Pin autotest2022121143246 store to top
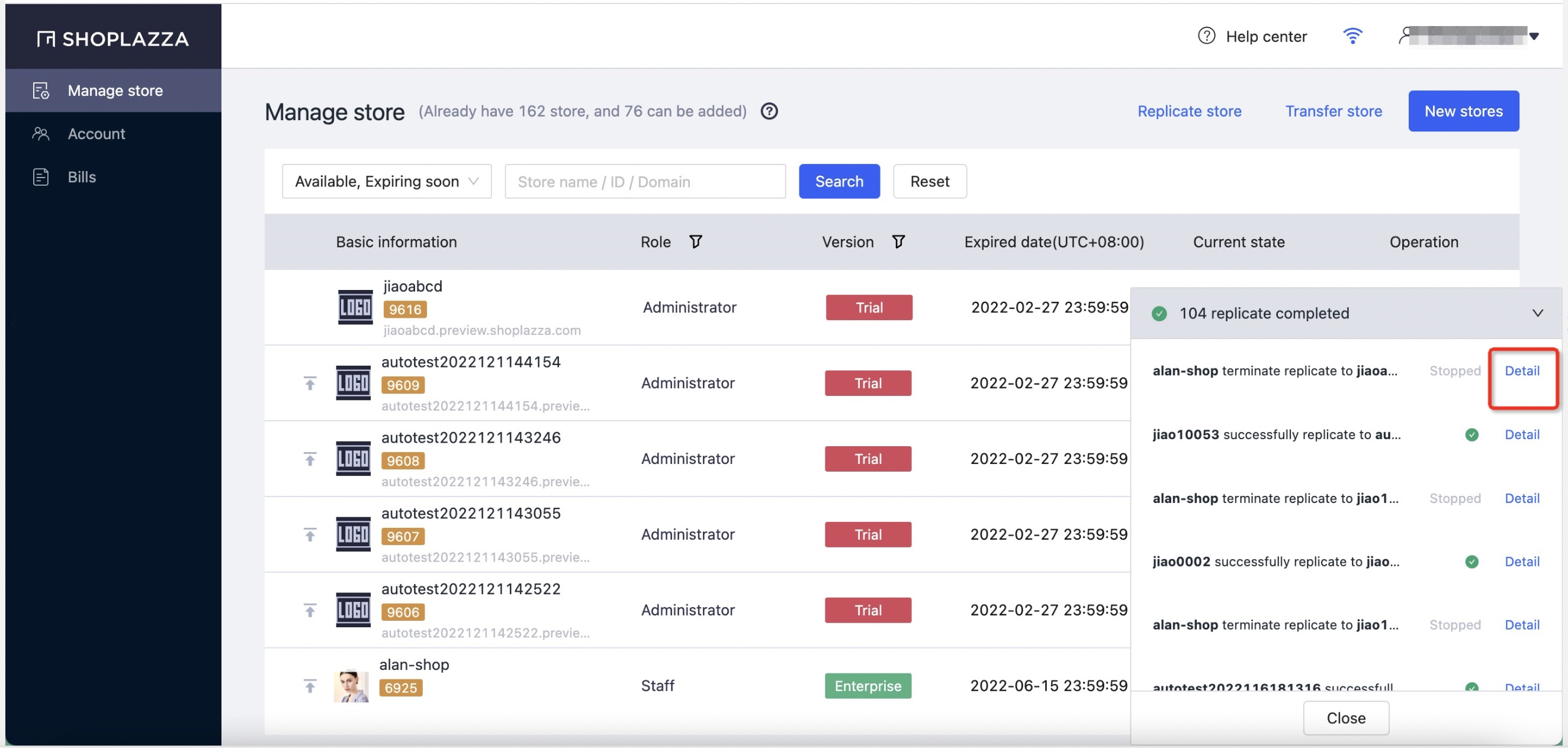Image resolution: width=1568 pixels, height=748 pixels. tap(310, 459)
